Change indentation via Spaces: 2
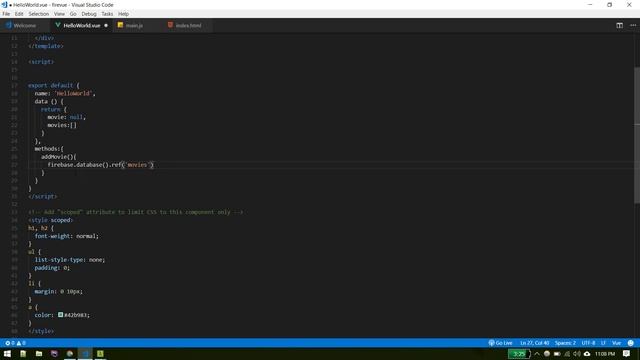 [565, 343]
